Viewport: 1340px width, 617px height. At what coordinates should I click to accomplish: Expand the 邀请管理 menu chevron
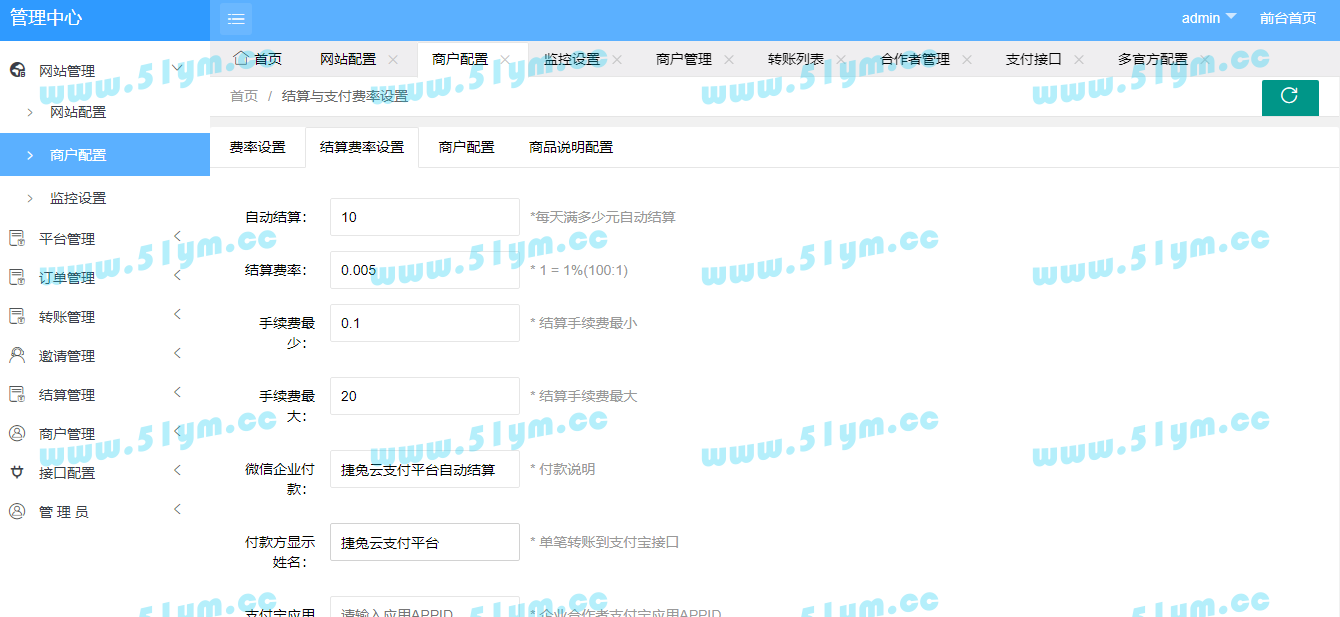[178, 353]
